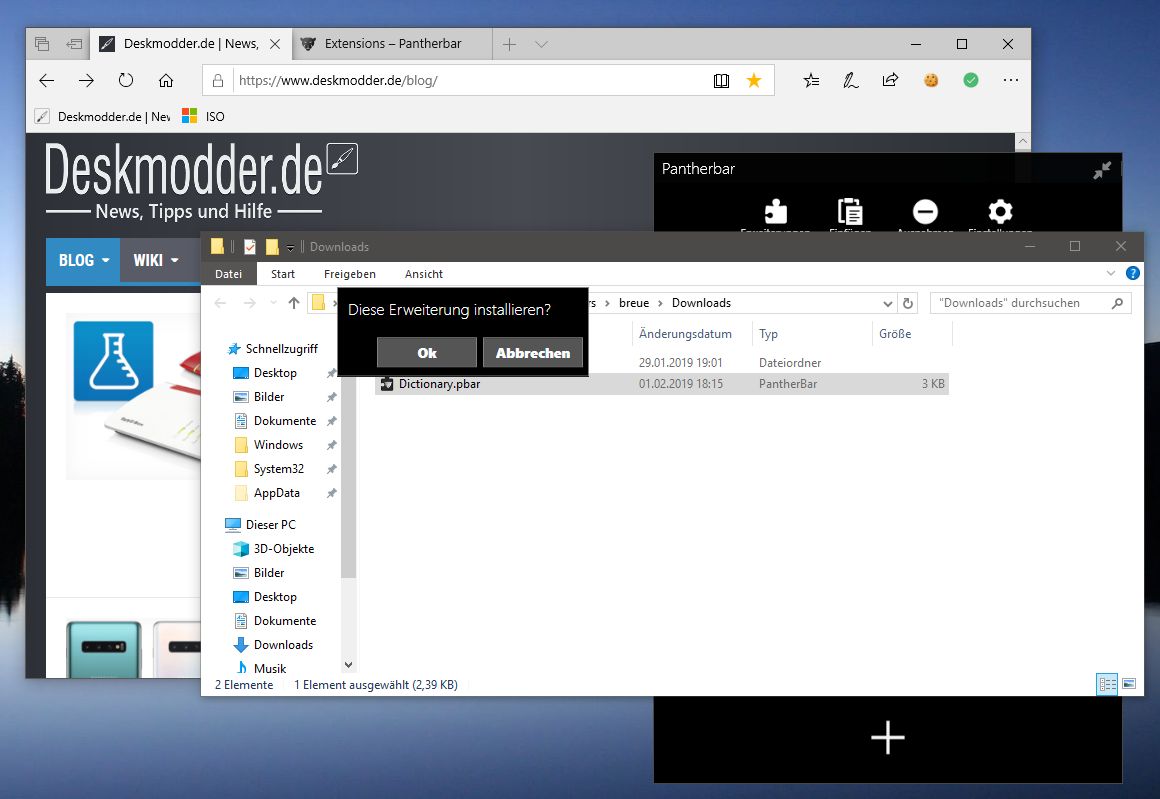
Task: Unpin System32 from Schnellzugriff
Action: (x=331, y=469)
